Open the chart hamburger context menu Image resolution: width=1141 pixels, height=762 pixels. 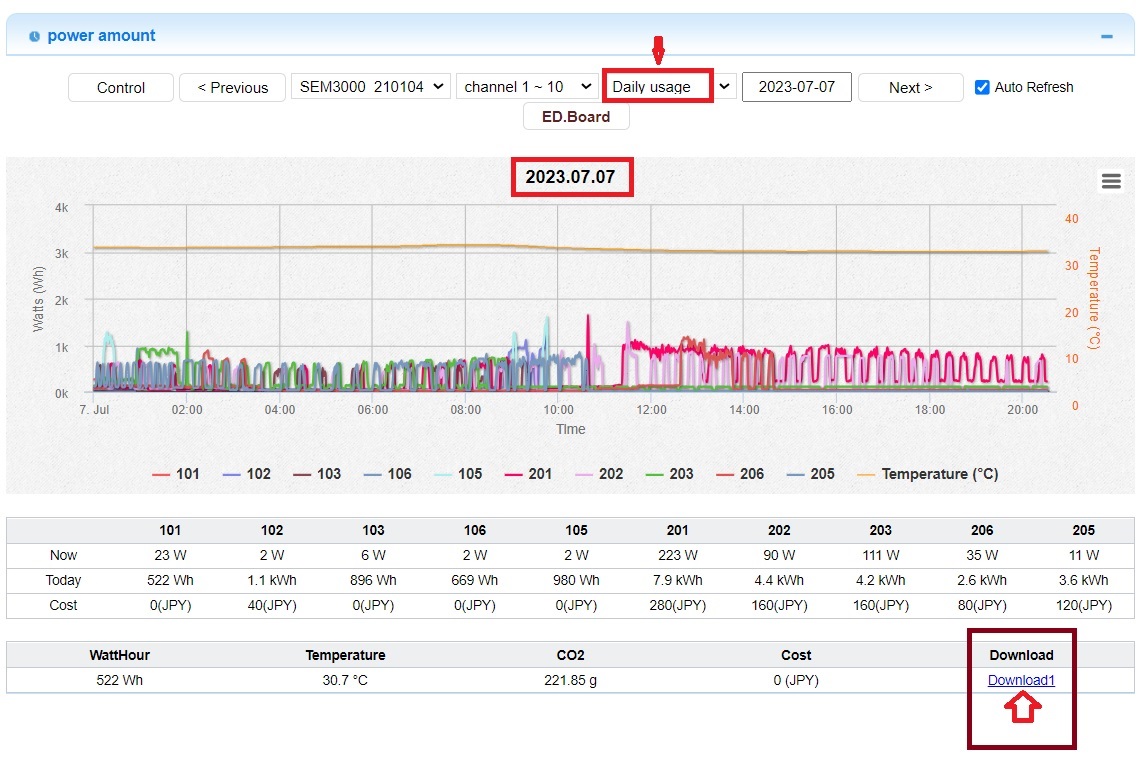point(1110,181)
